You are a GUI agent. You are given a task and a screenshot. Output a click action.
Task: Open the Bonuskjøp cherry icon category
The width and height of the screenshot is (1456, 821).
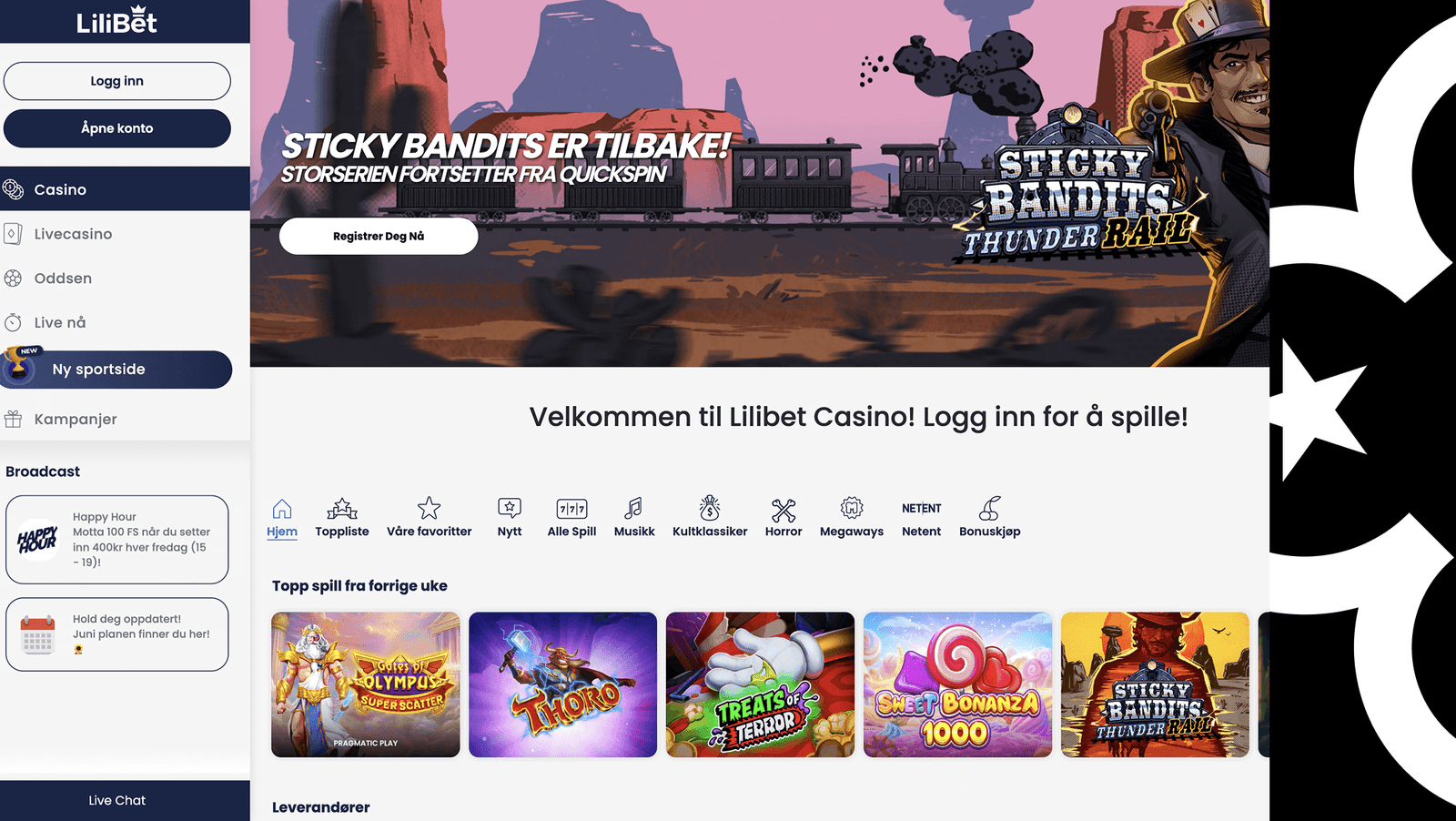[x=990, y=508]
